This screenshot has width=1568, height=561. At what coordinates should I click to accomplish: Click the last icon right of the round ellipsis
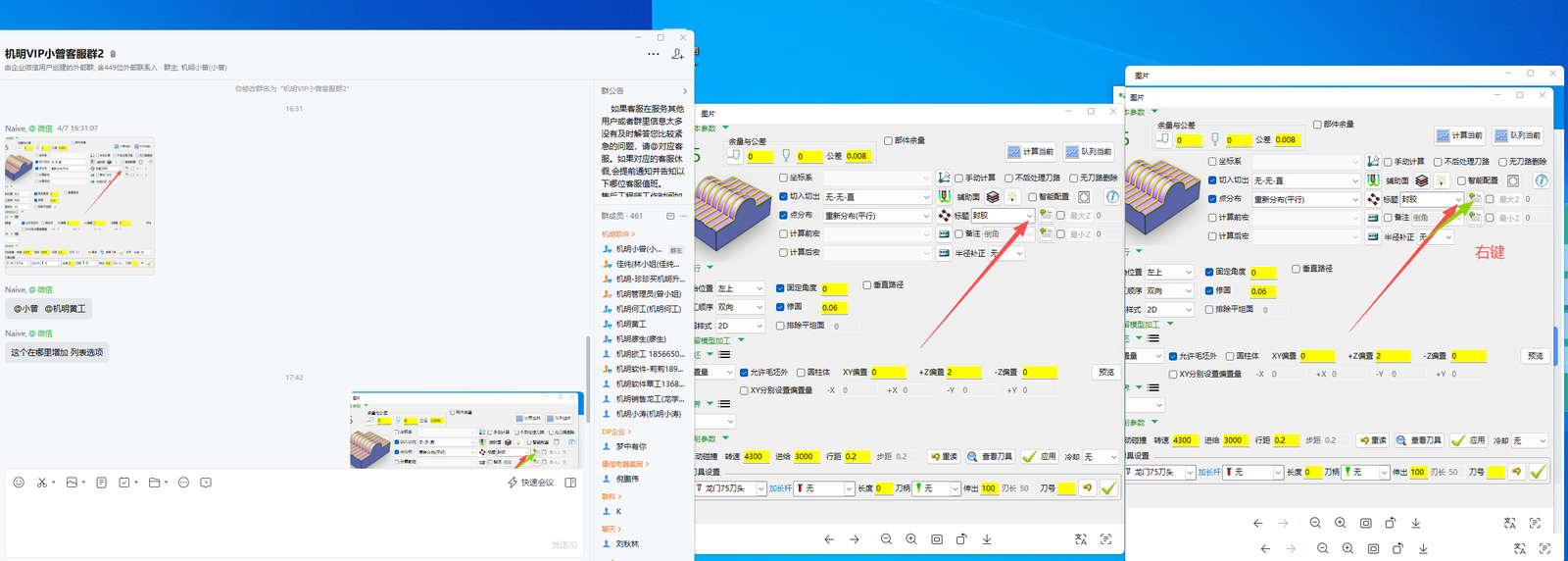click(206, 483)
